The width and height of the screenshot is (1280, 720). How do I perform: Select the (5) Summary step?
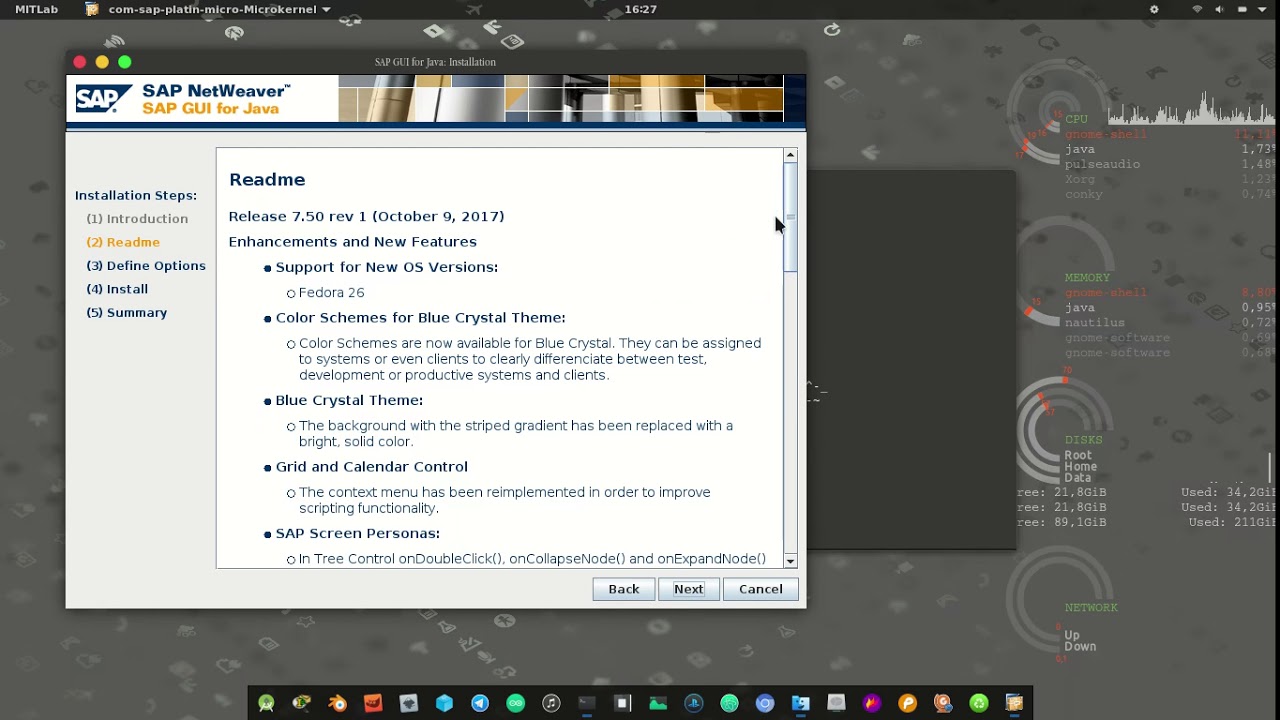tap(127, 313)
